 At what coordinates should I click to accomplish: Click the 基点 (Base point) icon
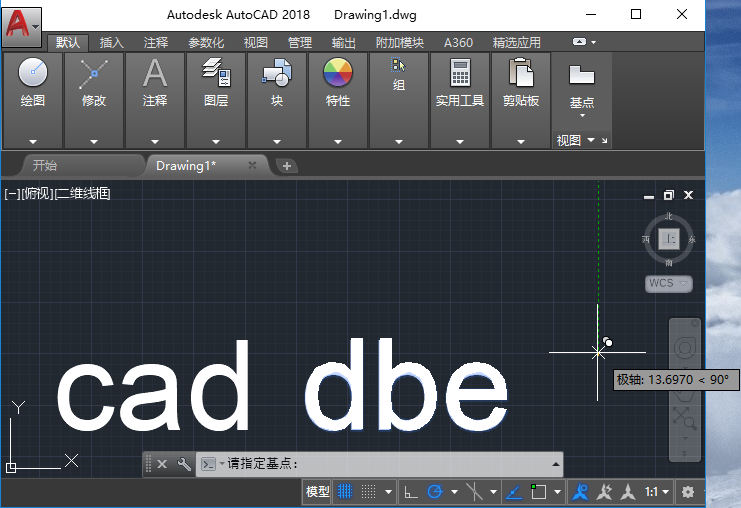tap(582, 76)
